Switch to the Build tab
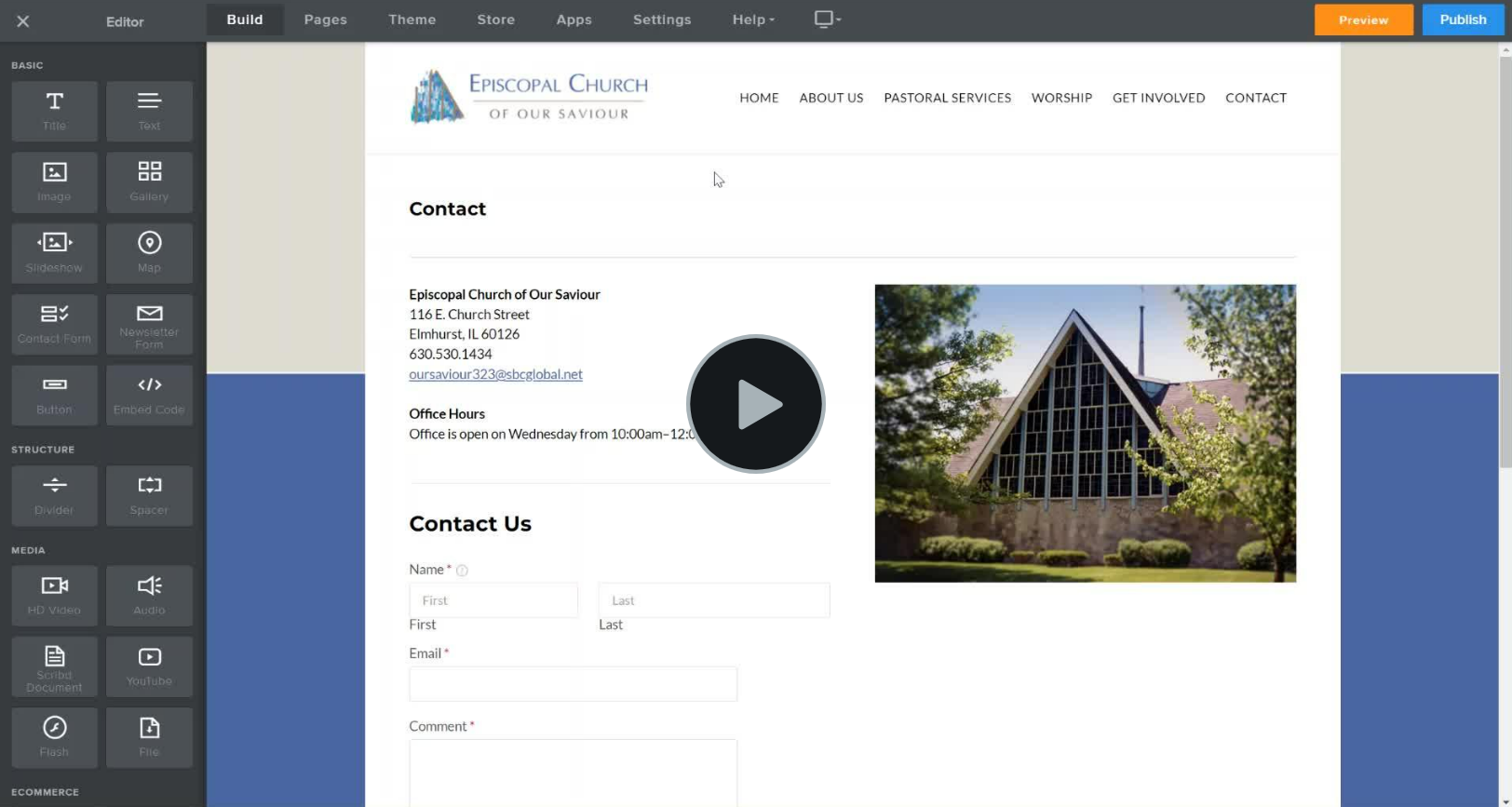Viewport: 1512px width, 807px height. coord(245,20)
